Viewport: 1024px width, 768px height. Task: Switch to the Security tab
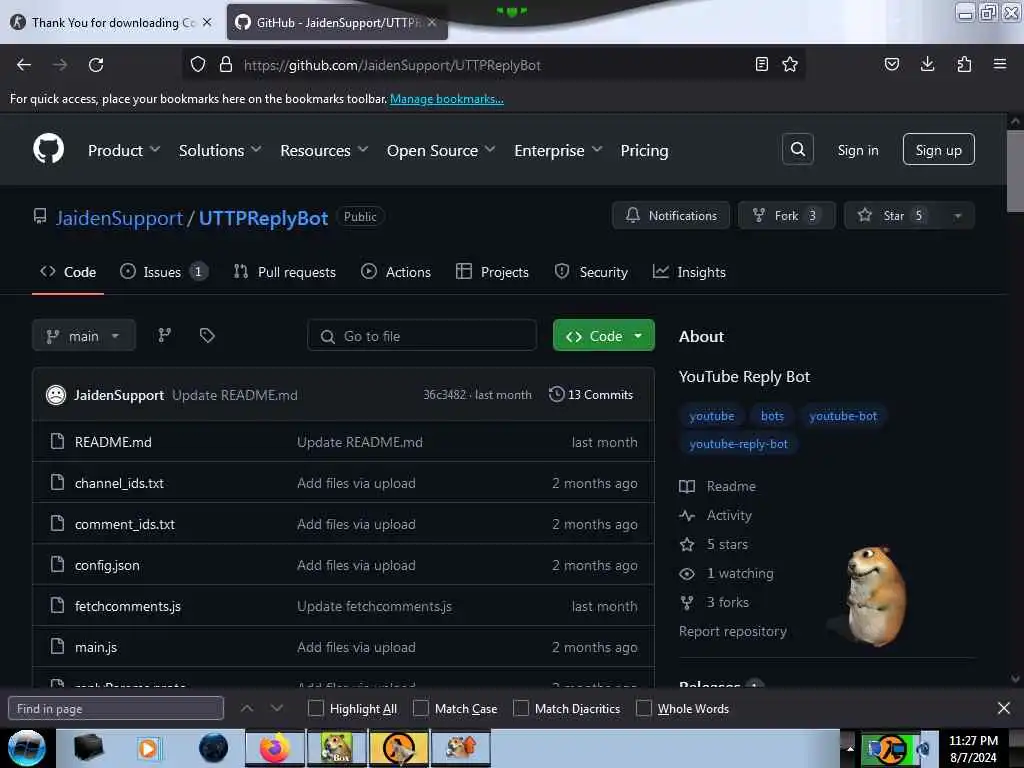click(x=591, y=272)
